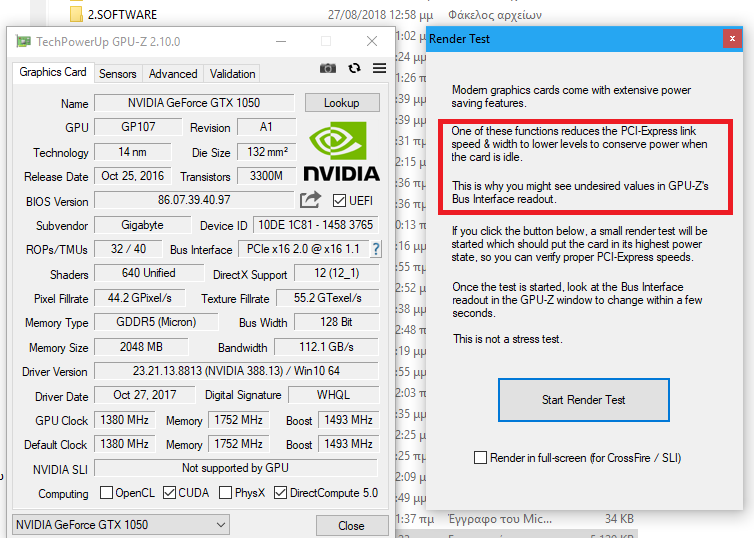
Task: Click the Technology field 14 nm
Action: [133, 152]
